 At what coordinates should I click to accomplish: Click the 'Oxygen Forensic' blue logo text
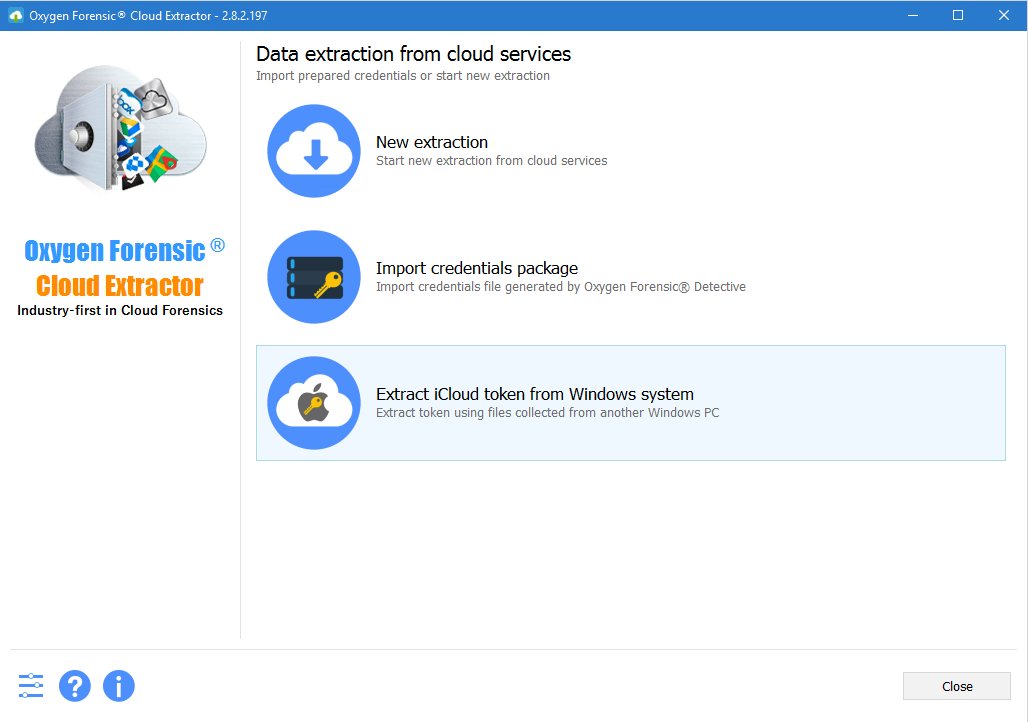(124, 250)
